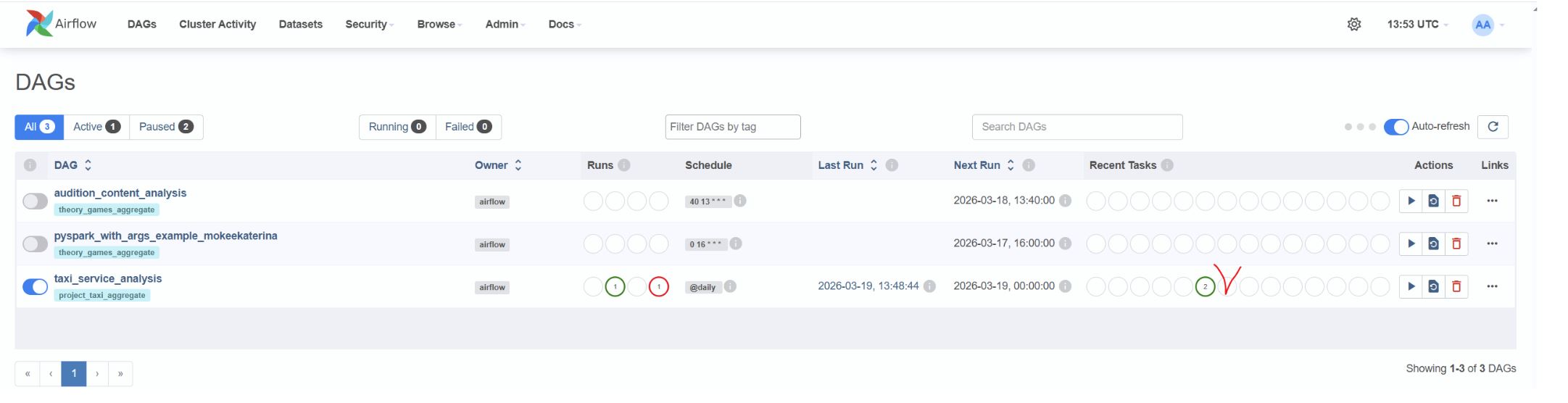
Task: Click the info icon beside @daily schedule
Action: pos(730,286)
